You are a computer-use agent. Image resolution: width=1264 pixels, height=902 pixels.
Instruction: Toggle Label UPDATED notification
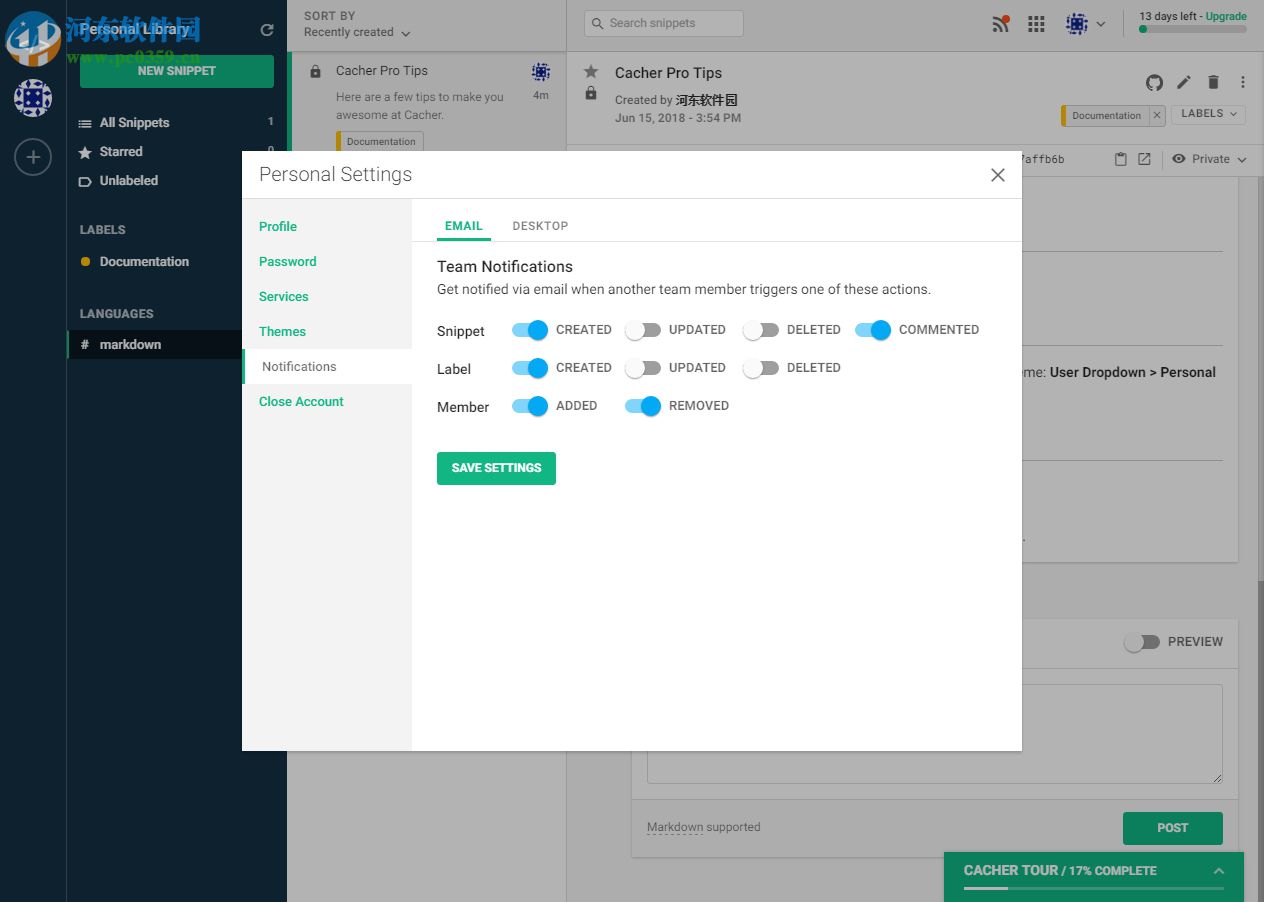point(643,368)
